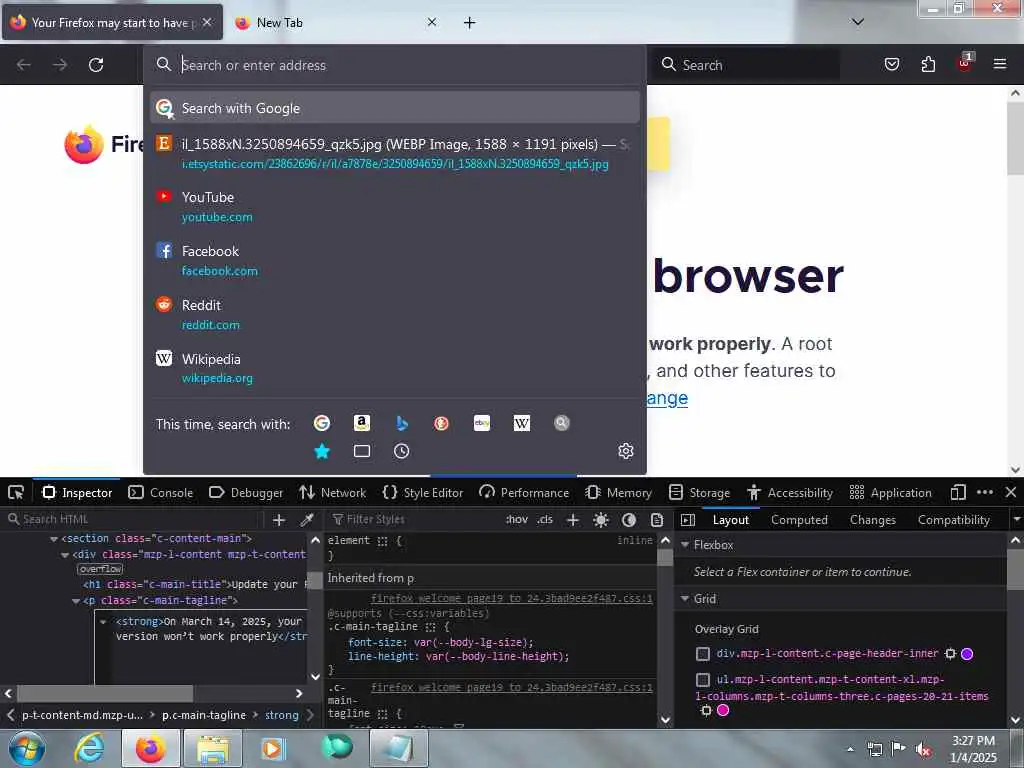Focus the Filter Styles field

click(415, 520)
